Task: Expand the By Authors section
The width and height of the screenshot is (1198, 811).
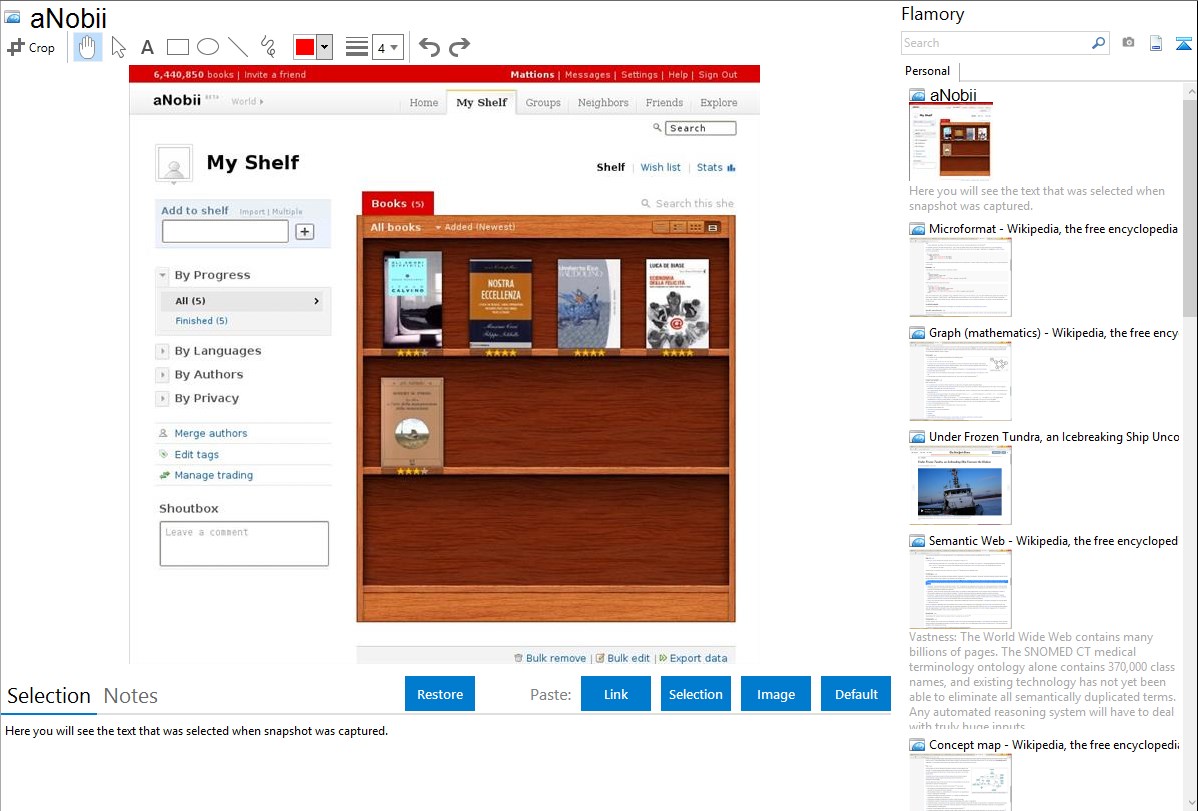Action: (162, 375)
